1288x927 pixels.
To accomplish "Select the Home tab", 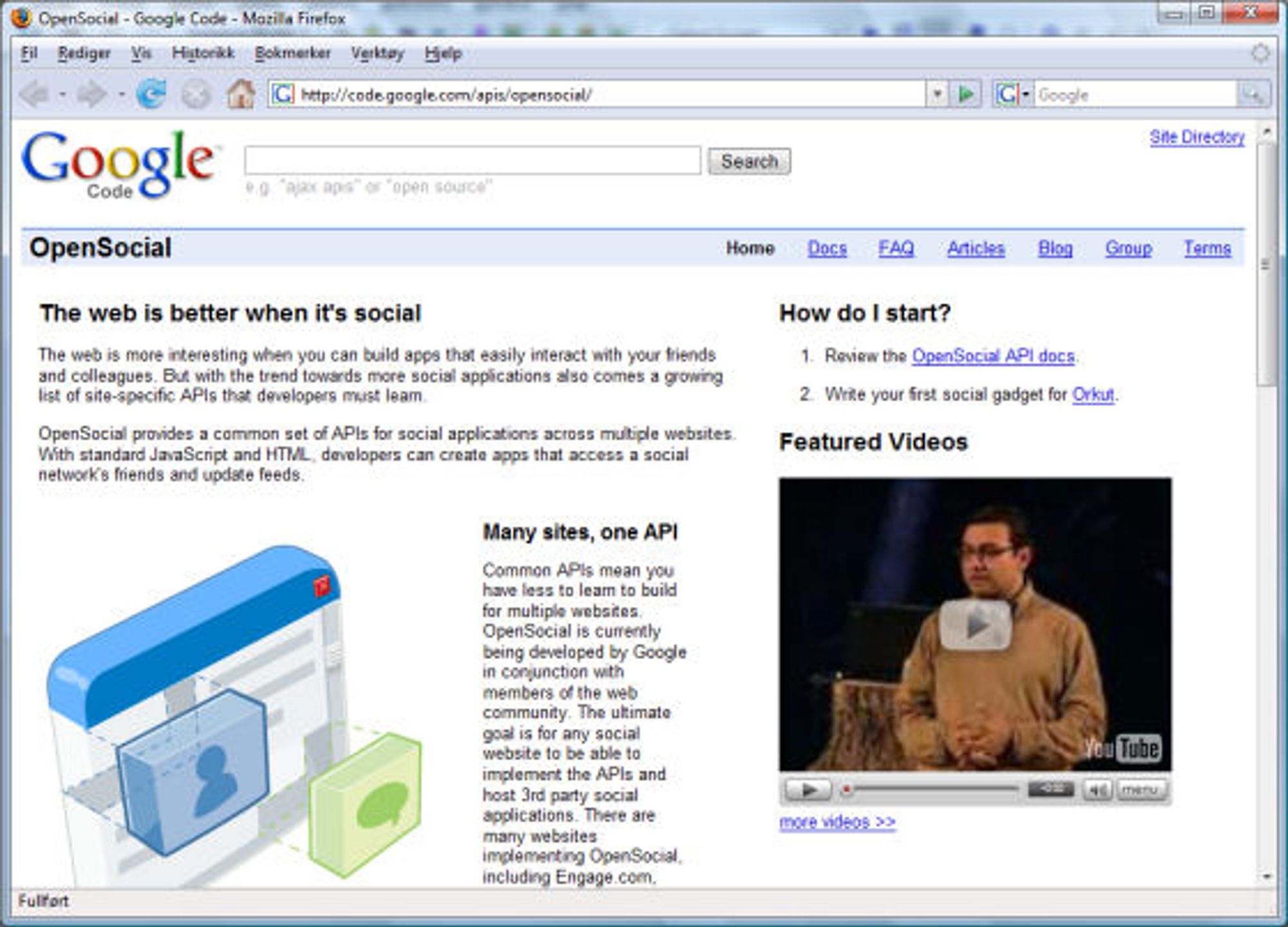I will pos(750,248).
